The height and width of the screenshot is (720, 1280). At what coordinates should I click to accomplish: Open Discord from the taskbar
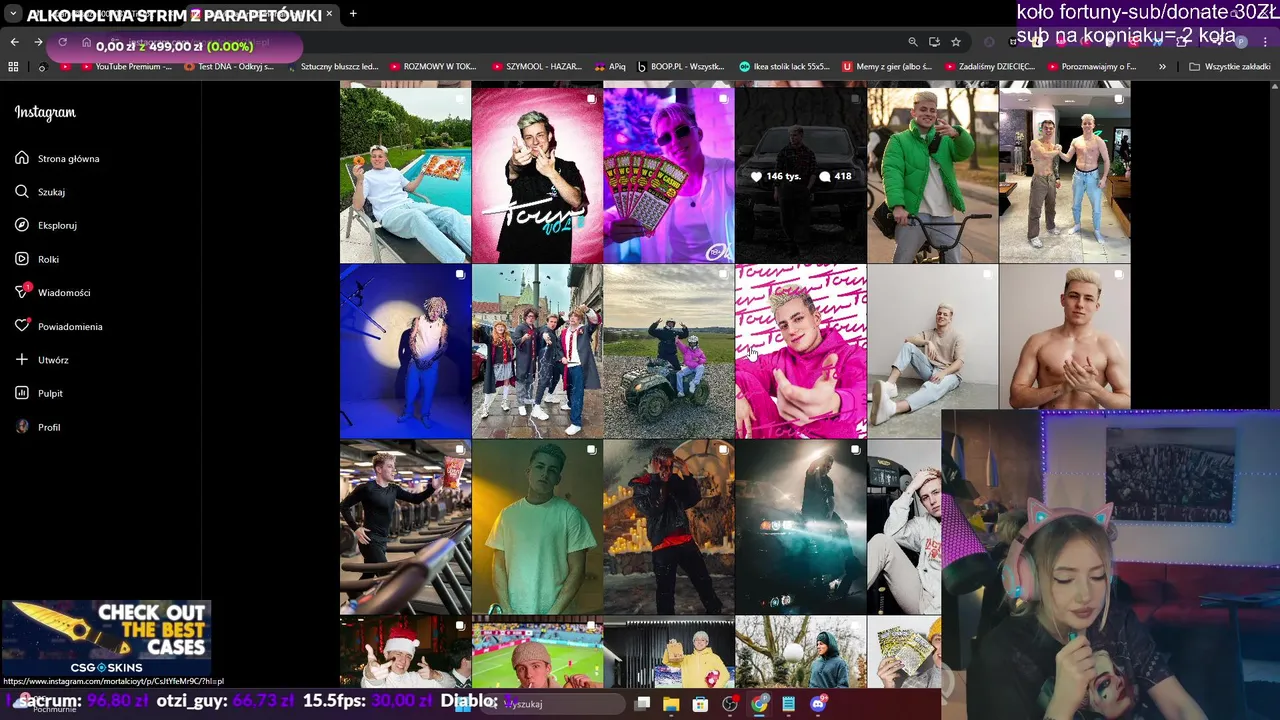coord(819,704)
